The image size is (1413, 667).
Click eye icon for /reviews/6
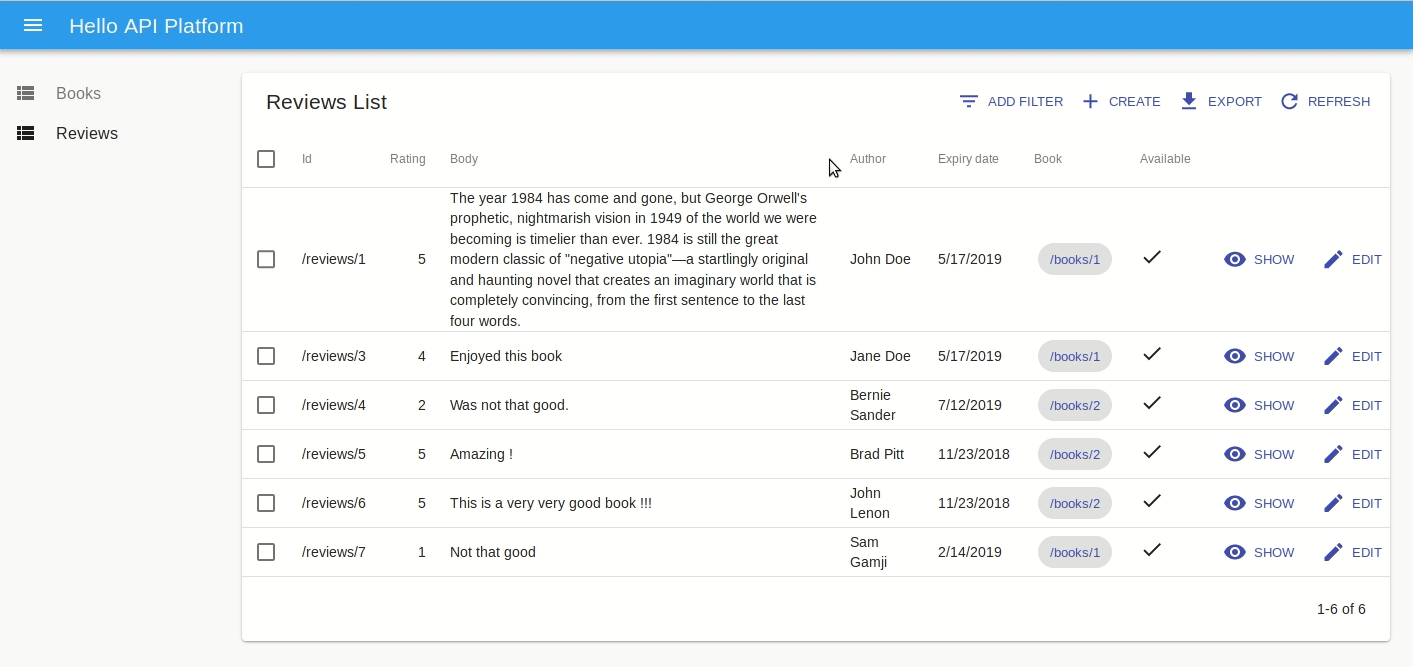point(1235,503)
